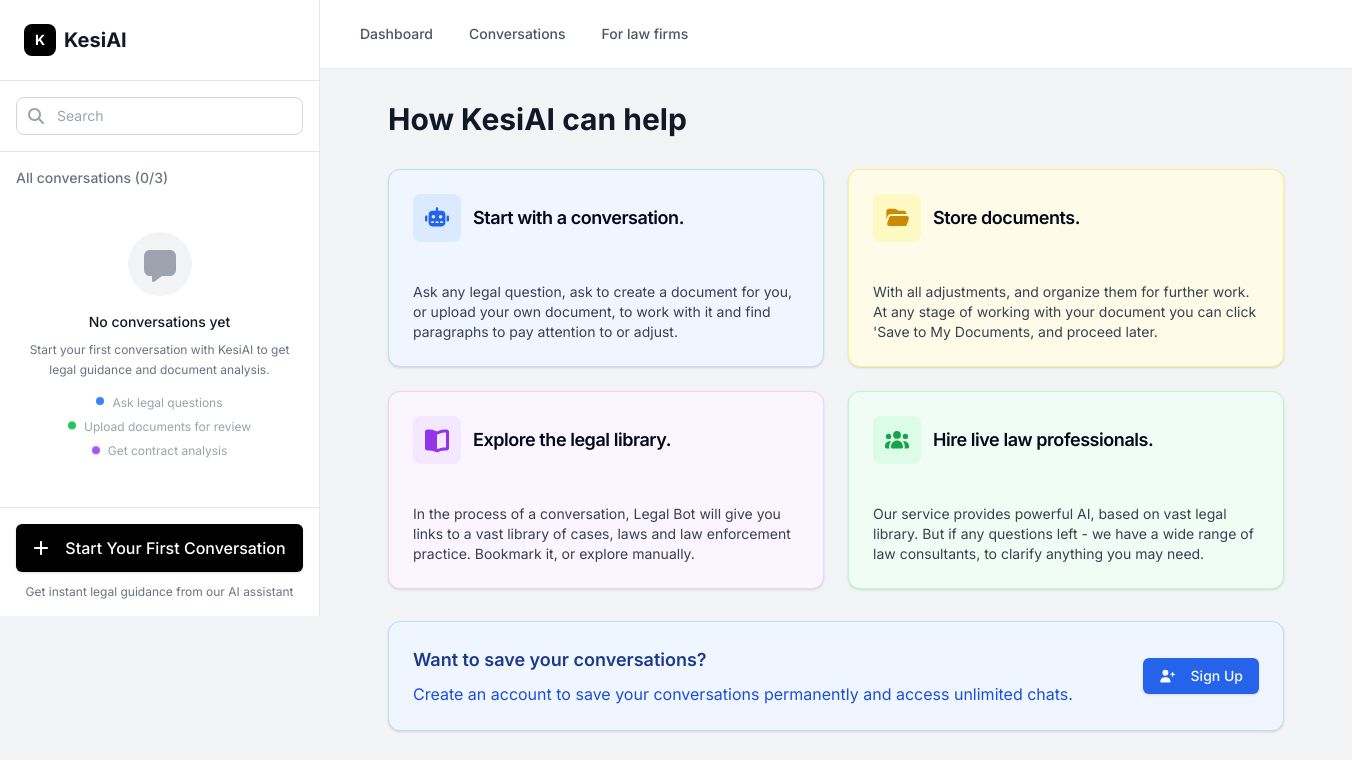1352x760 pixels.
Task: Select the Start with a conversation heading
Action: [578, 218]
